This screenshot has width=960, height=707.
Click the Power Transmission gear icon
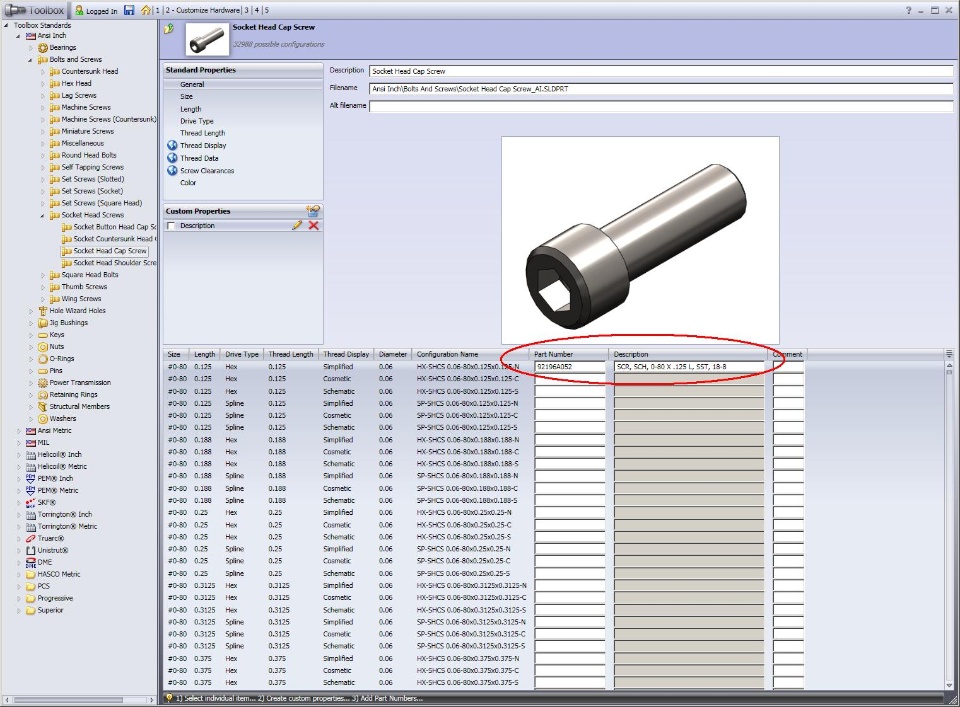[43, 382]
